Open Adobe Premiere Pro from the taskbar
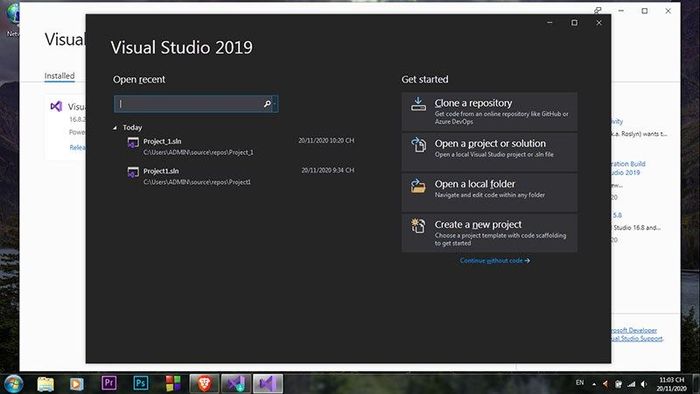The image size is (700, 394). (109, 383)
